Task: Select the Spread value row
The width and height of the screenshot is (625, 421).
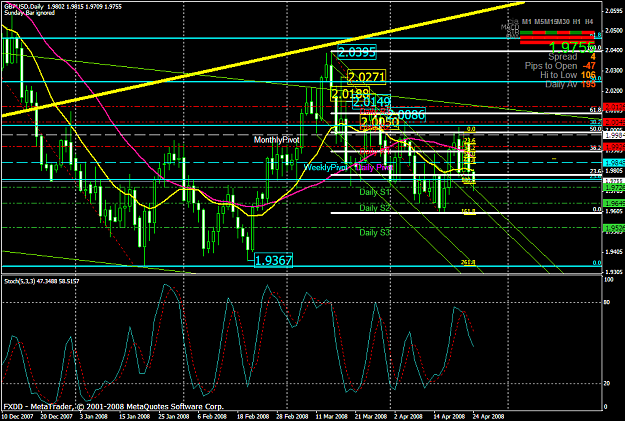Action: point(572,57)
